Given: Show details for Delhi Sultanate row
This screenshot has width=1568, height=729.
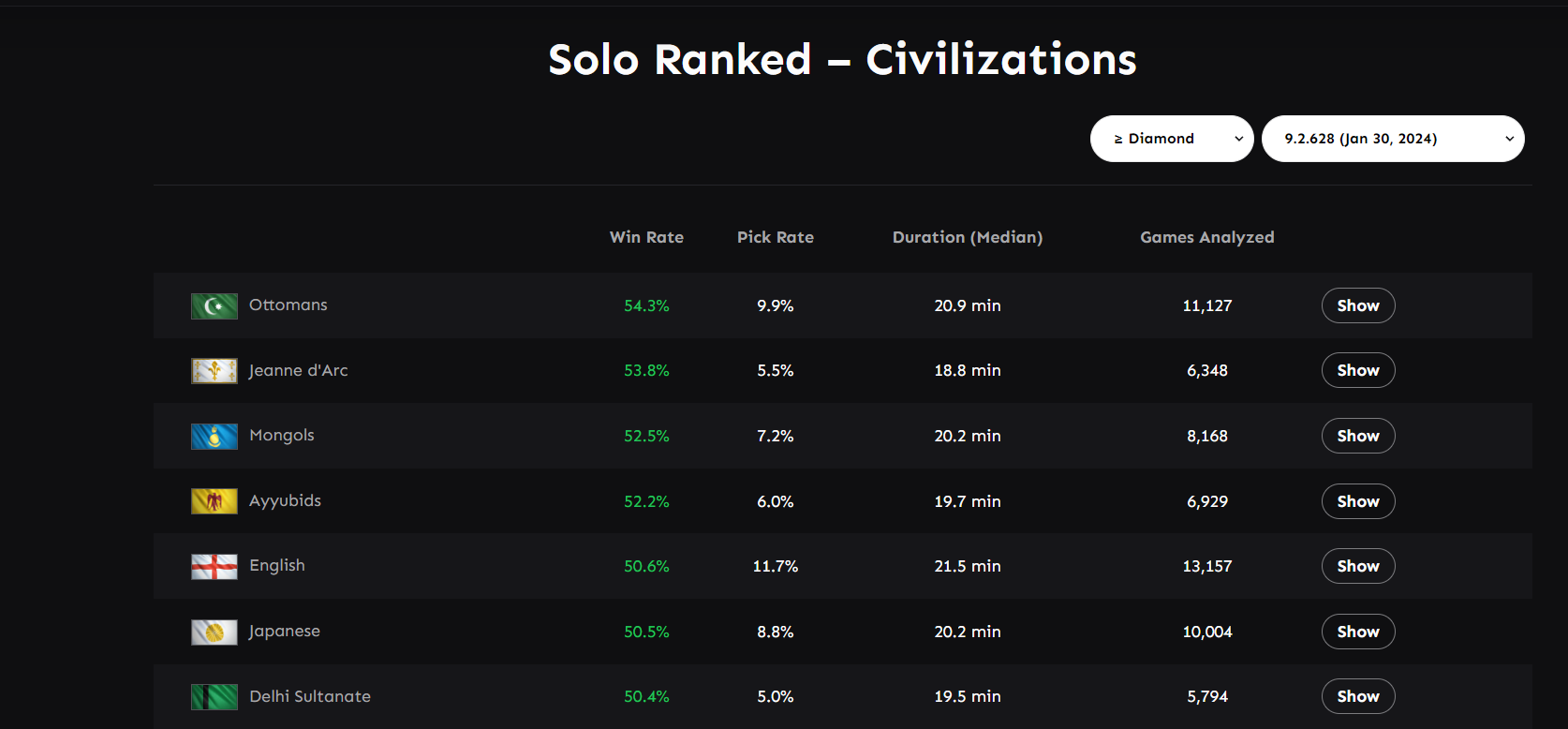Looking at the screenshot, I should [x=1358, y=696].
